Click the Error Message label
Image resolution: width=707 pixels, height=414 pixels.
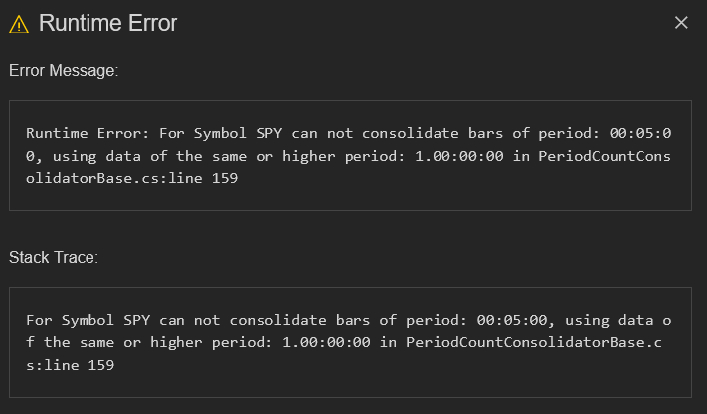(64, 71)
